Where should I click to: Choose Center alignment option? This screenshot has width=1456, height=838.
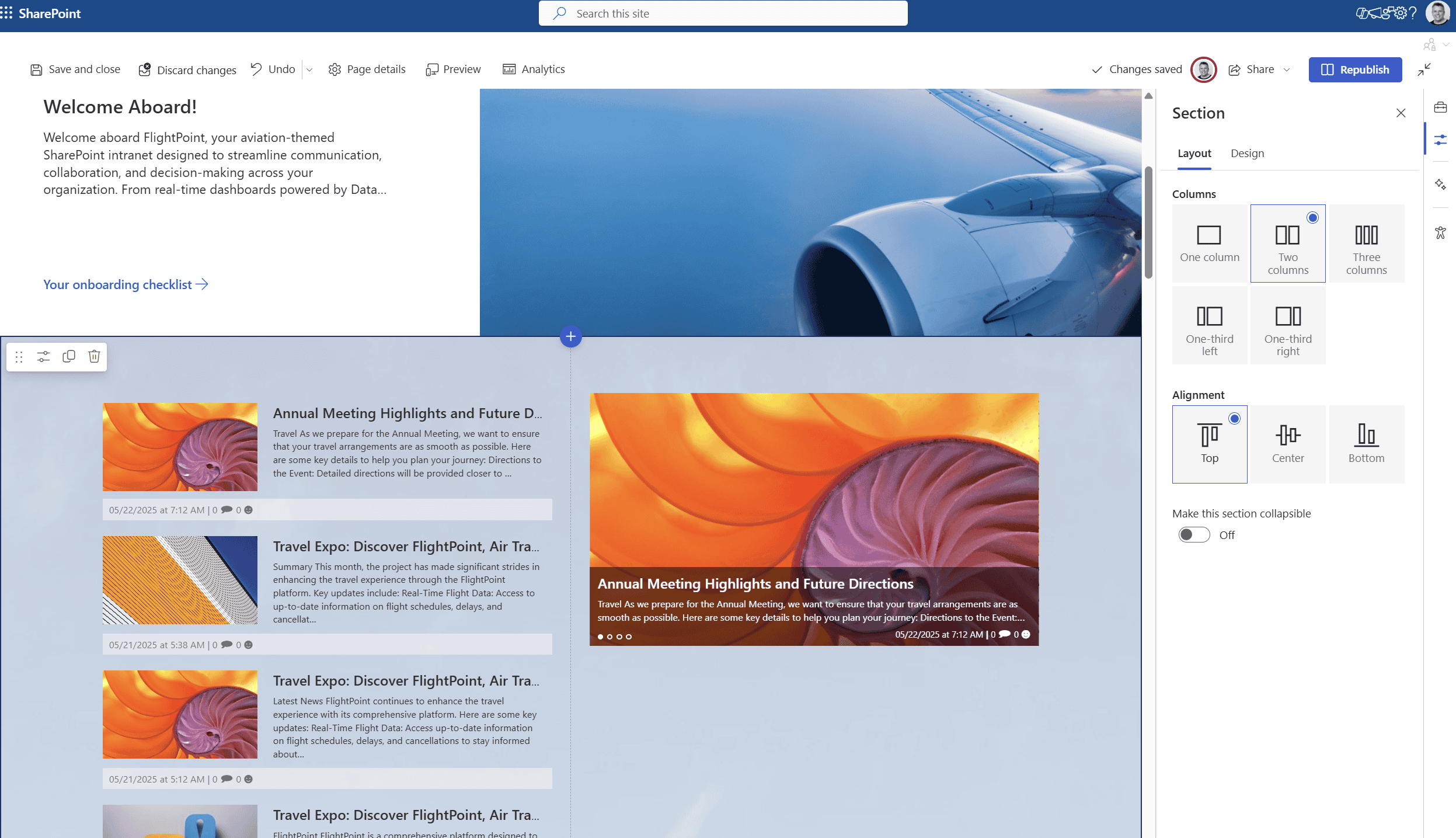[1287, 444]
